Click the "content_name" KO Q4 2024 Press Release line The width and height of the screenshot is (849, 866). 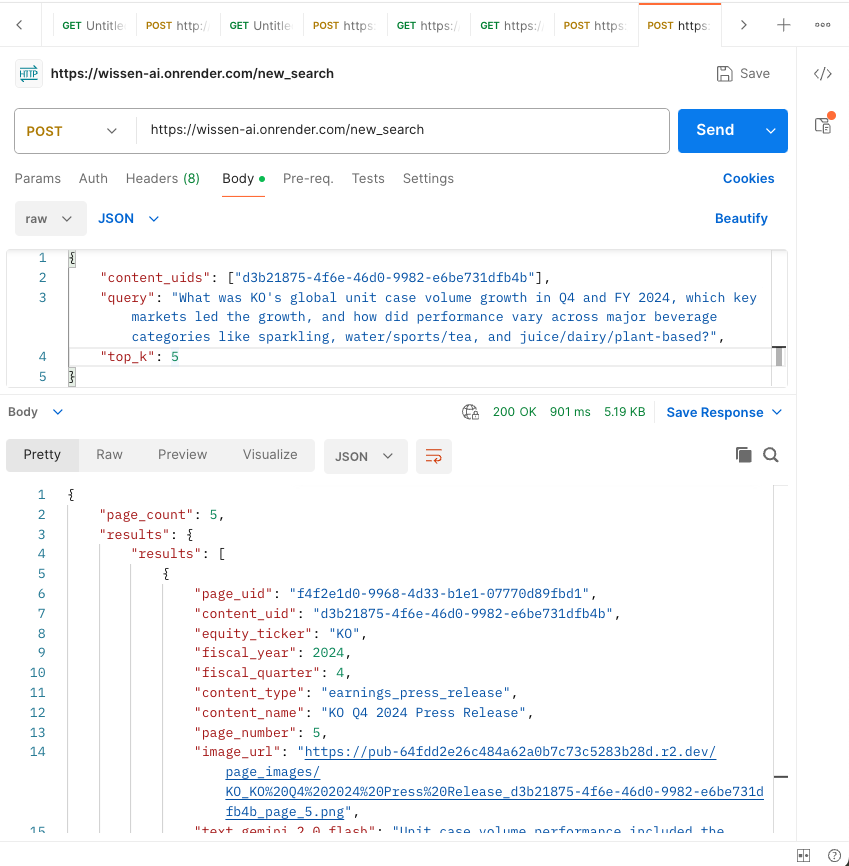pos(363,712)
